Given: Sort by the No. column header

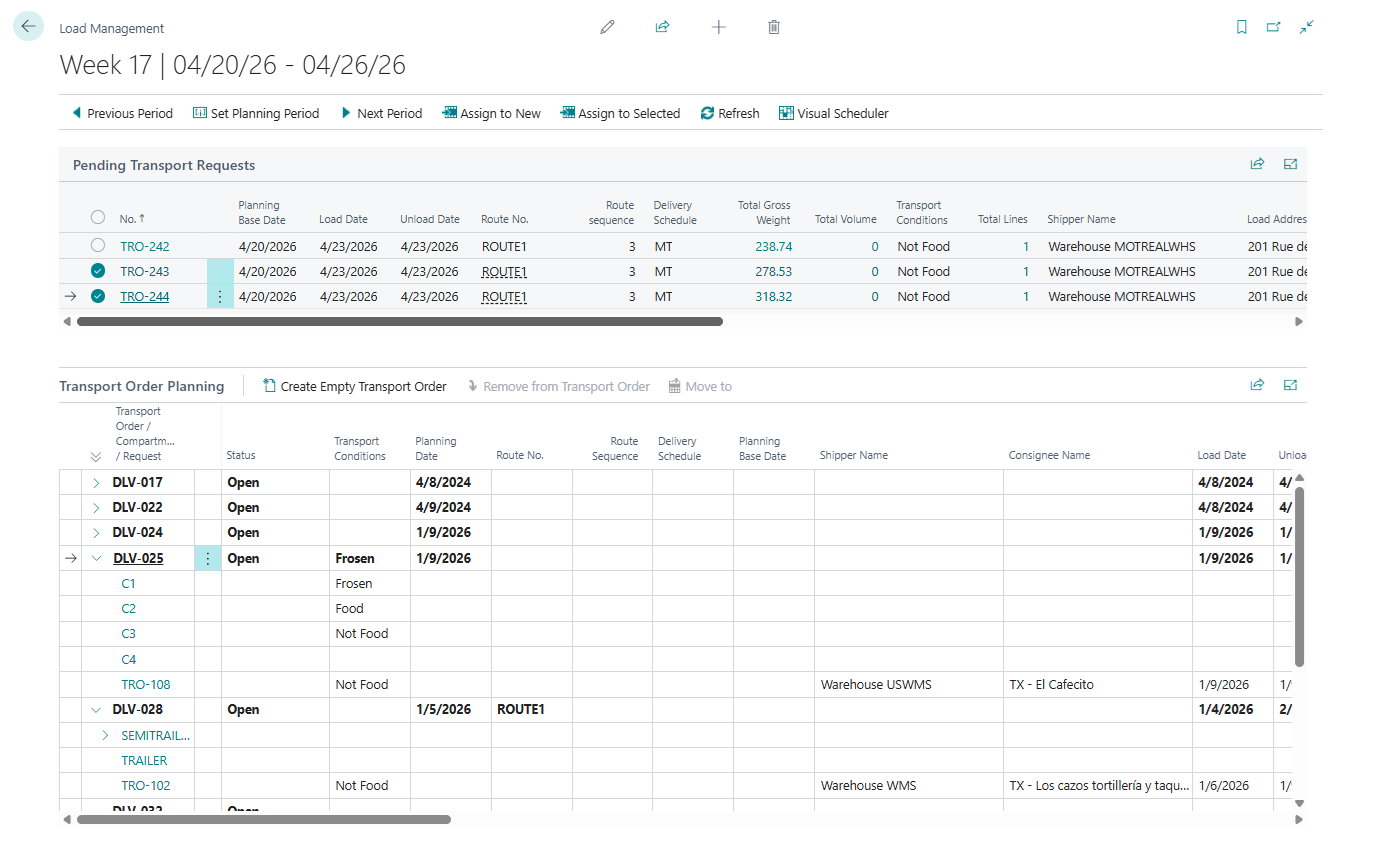Looking at the screenshot, I should click(x=127, y=218).
